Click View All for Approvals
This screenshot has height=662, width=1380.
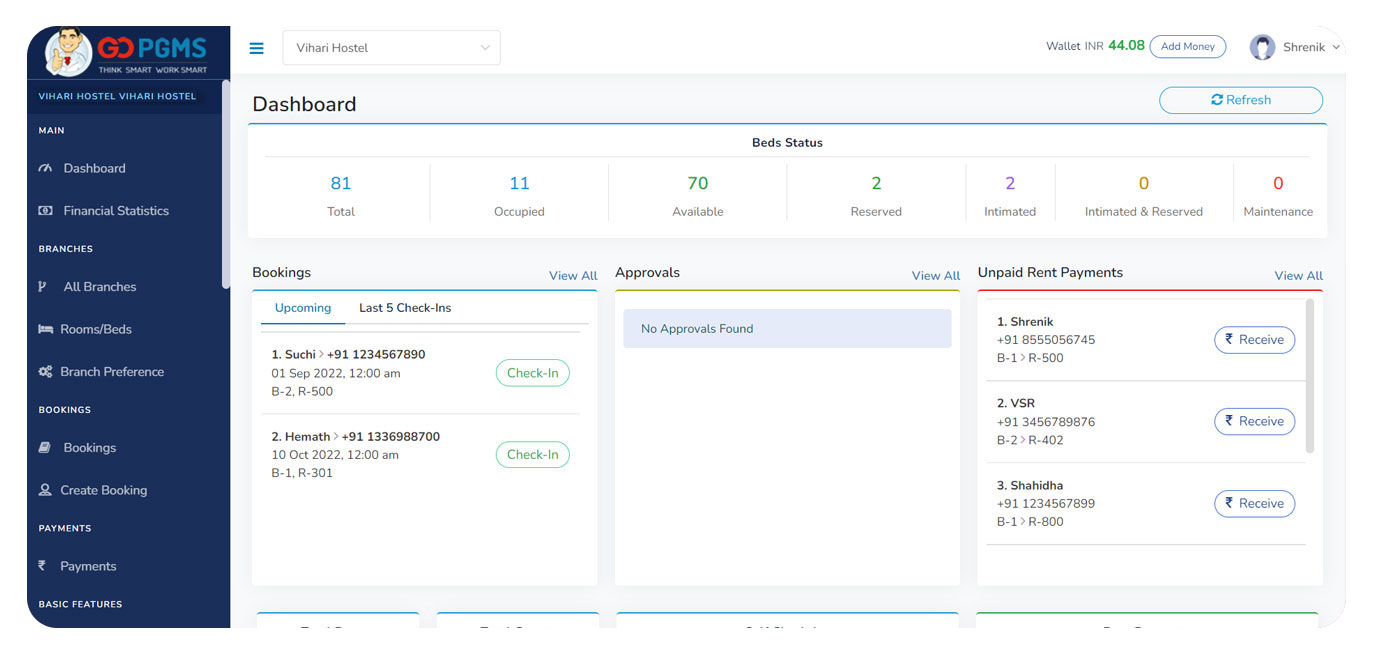pos(936,276)
